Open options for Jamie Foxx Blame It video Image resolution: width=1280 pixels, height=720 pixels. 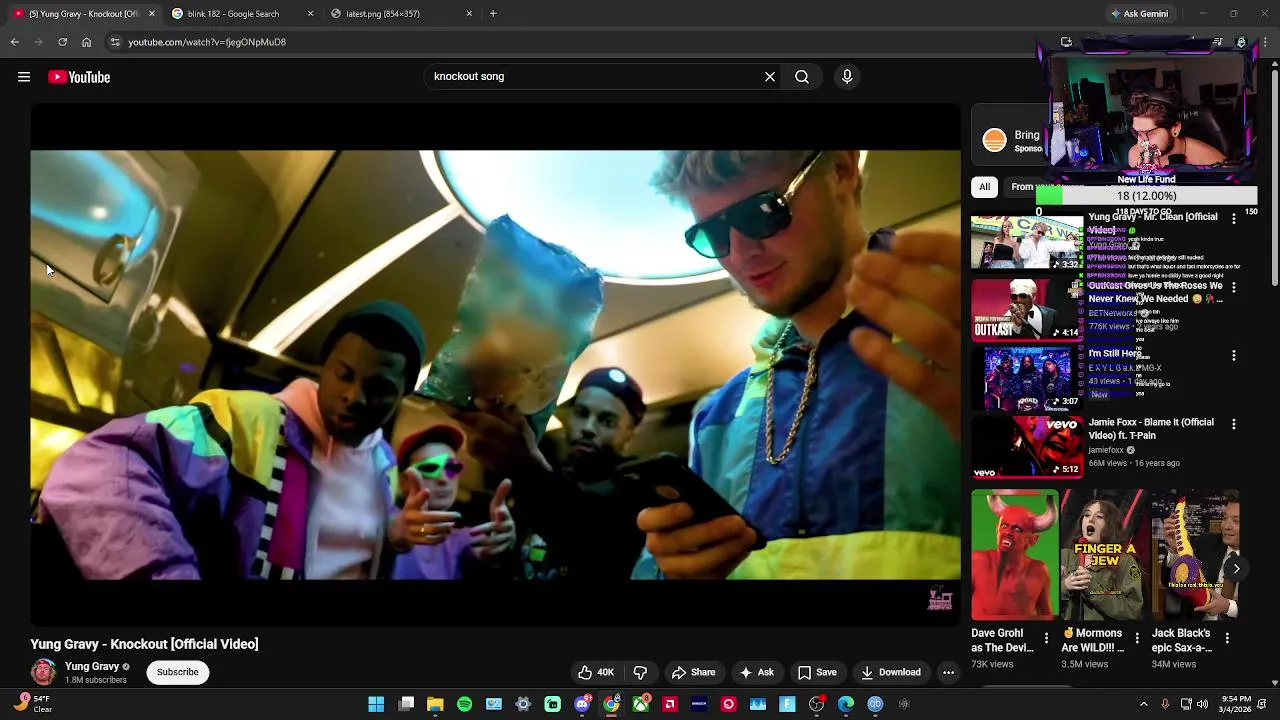click(1234, 424)
